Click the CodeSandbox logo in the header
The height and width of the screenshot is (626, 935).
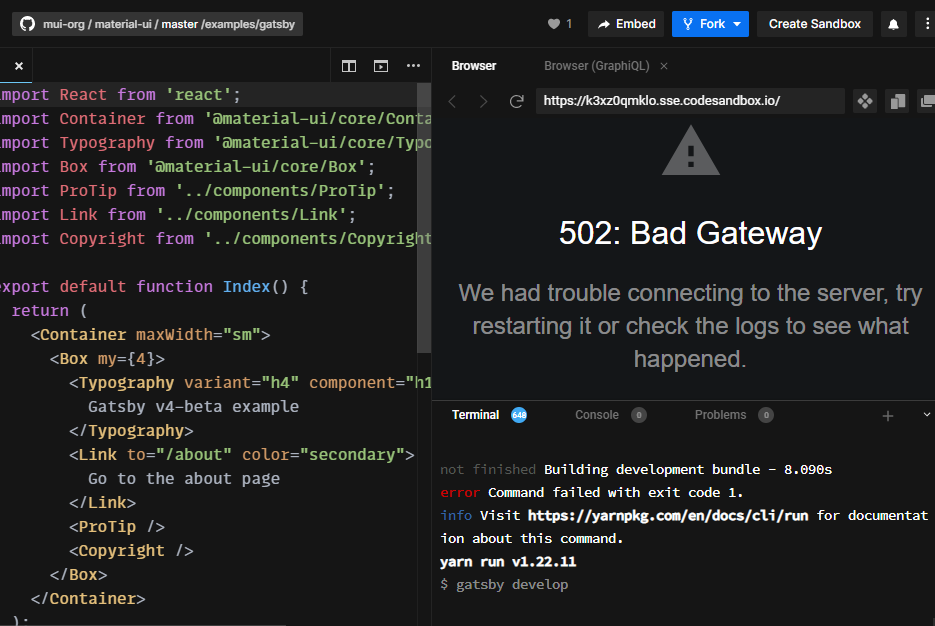25,24
